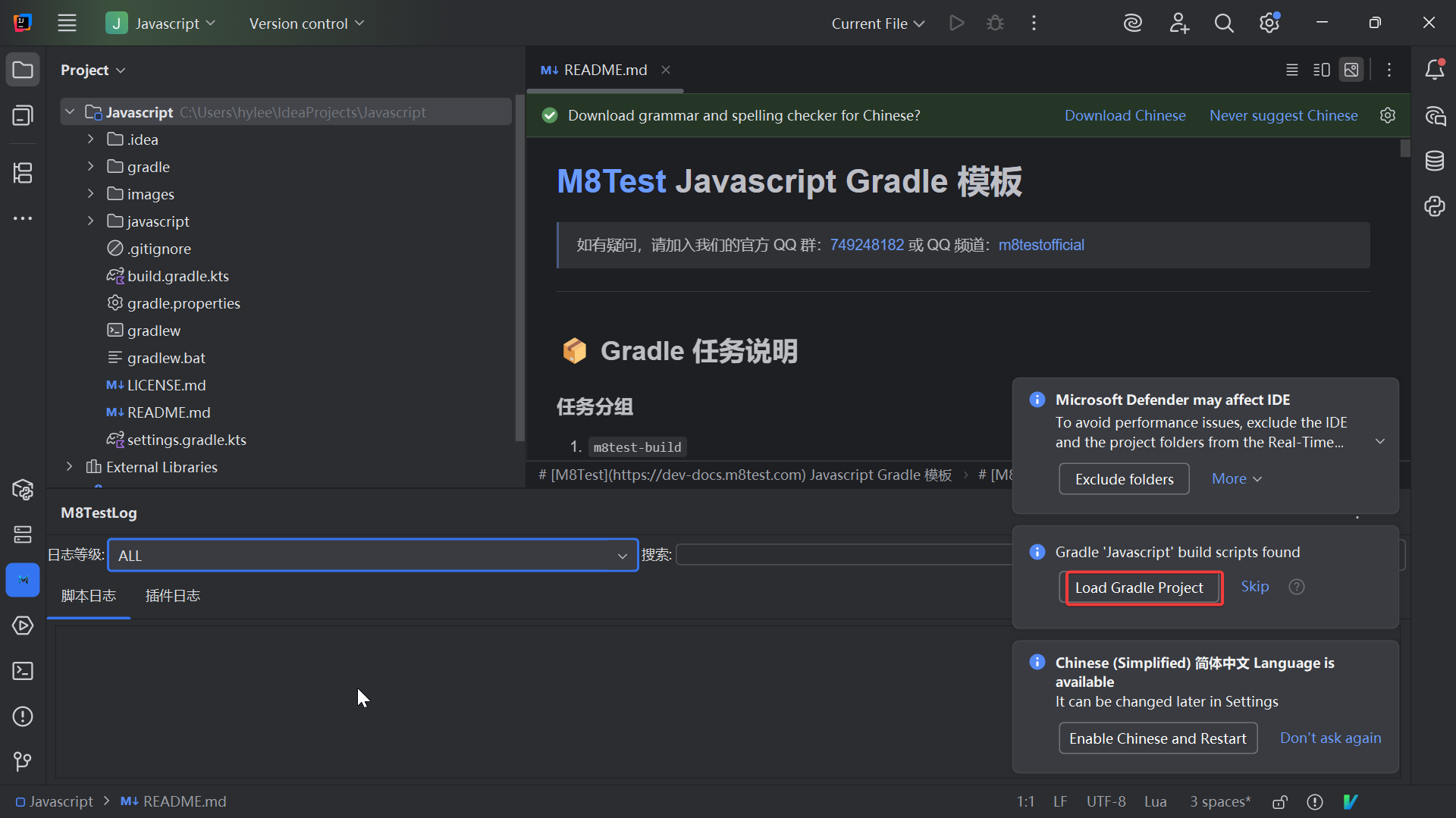Collapse the Javascript project root

[x=70, y=112]
